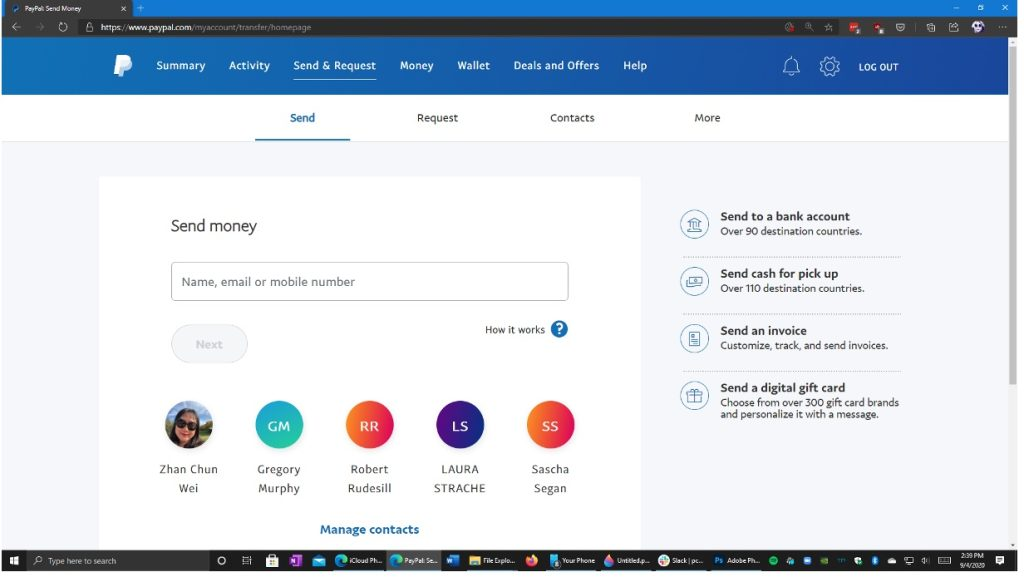Open the browser Settings and more menu
1024x577 pixels.
click(x=1002, y=27)
